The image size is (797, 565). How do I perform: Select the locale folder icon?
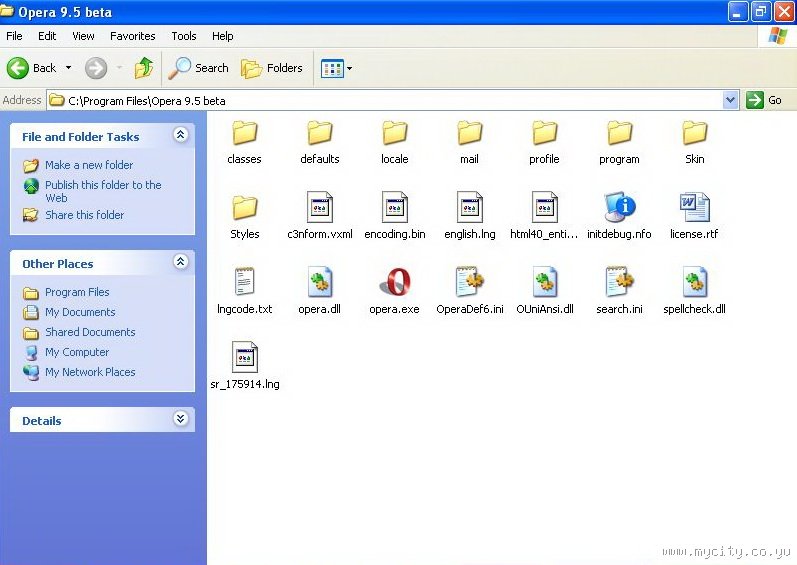(x=395, y=133)
